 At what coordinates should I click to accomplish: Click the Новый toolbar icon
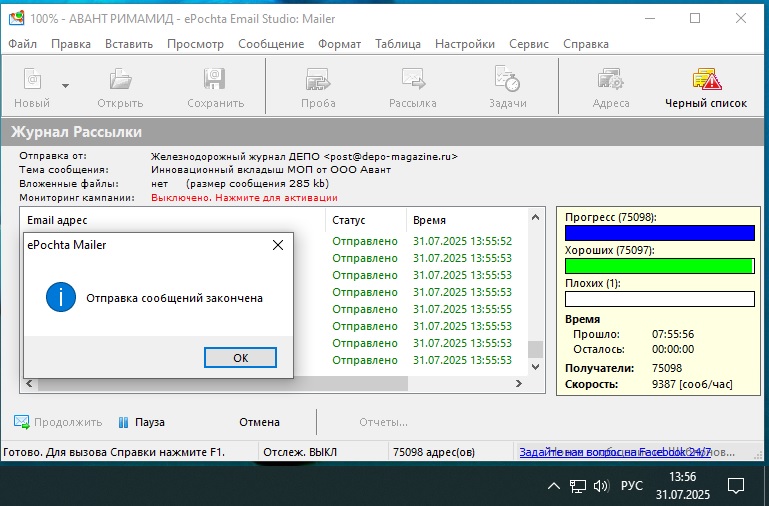coord(32,79)
